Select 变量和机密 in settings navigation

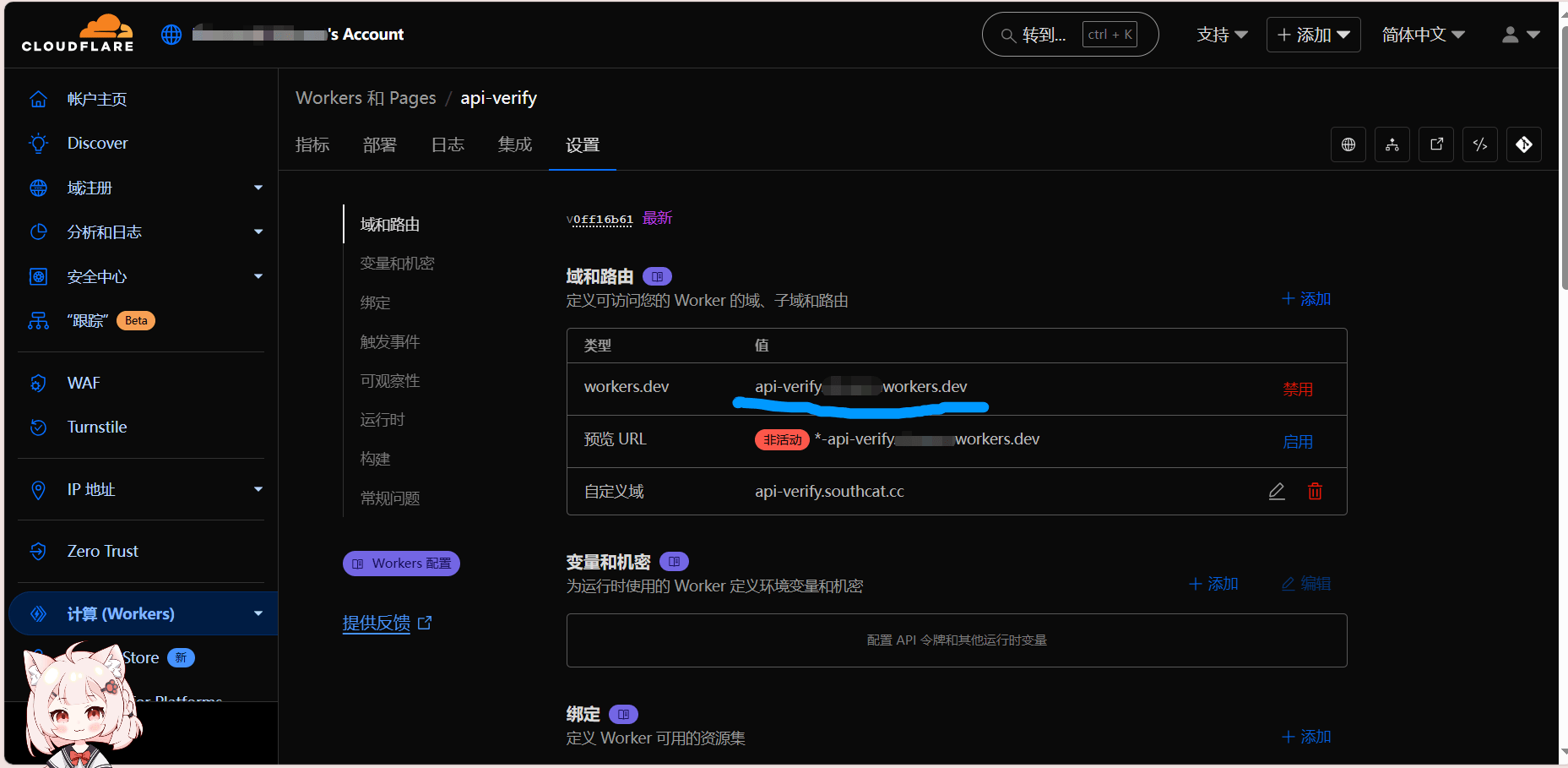coord(397,264)
